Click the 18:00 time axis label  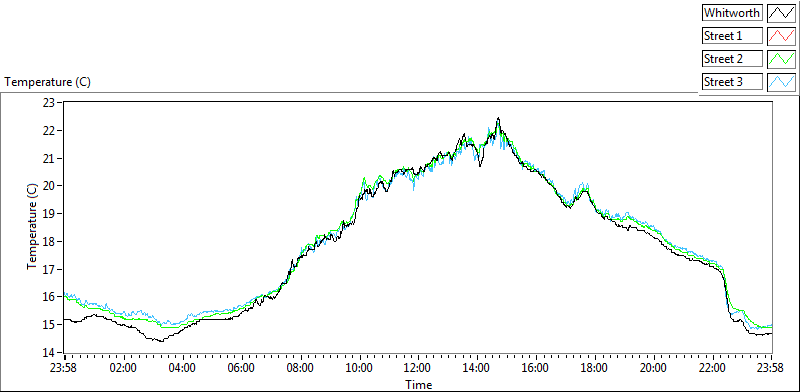[595, 368]
